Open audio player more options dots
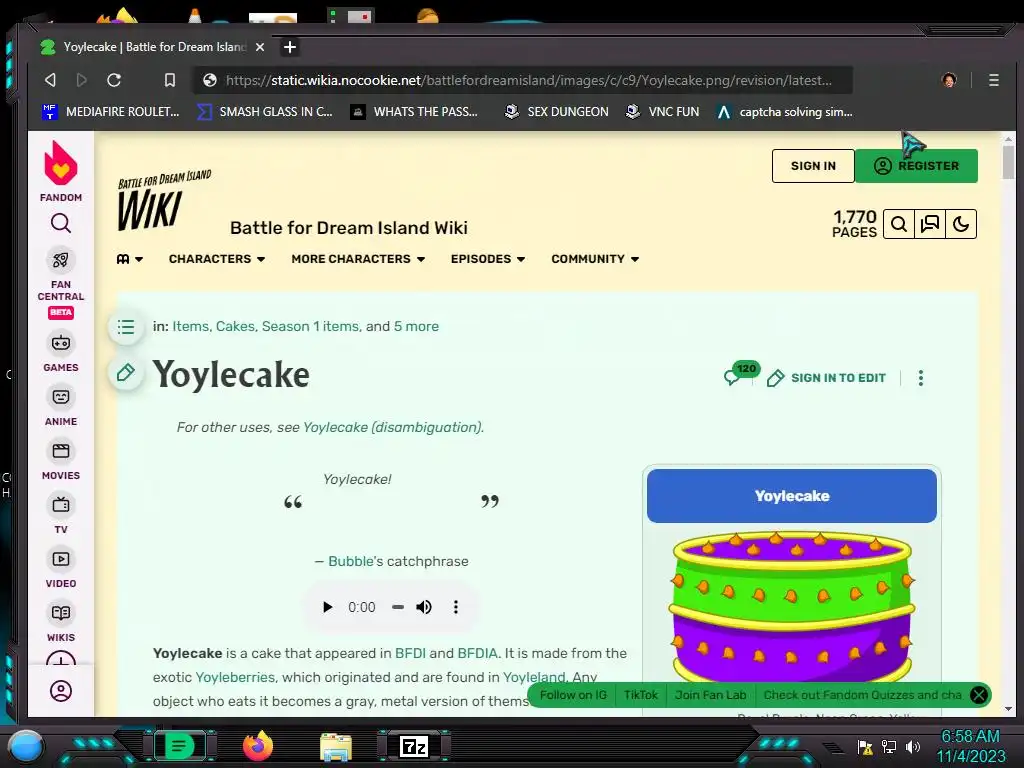Viewport: 1024px width, 768px height. 456,607
